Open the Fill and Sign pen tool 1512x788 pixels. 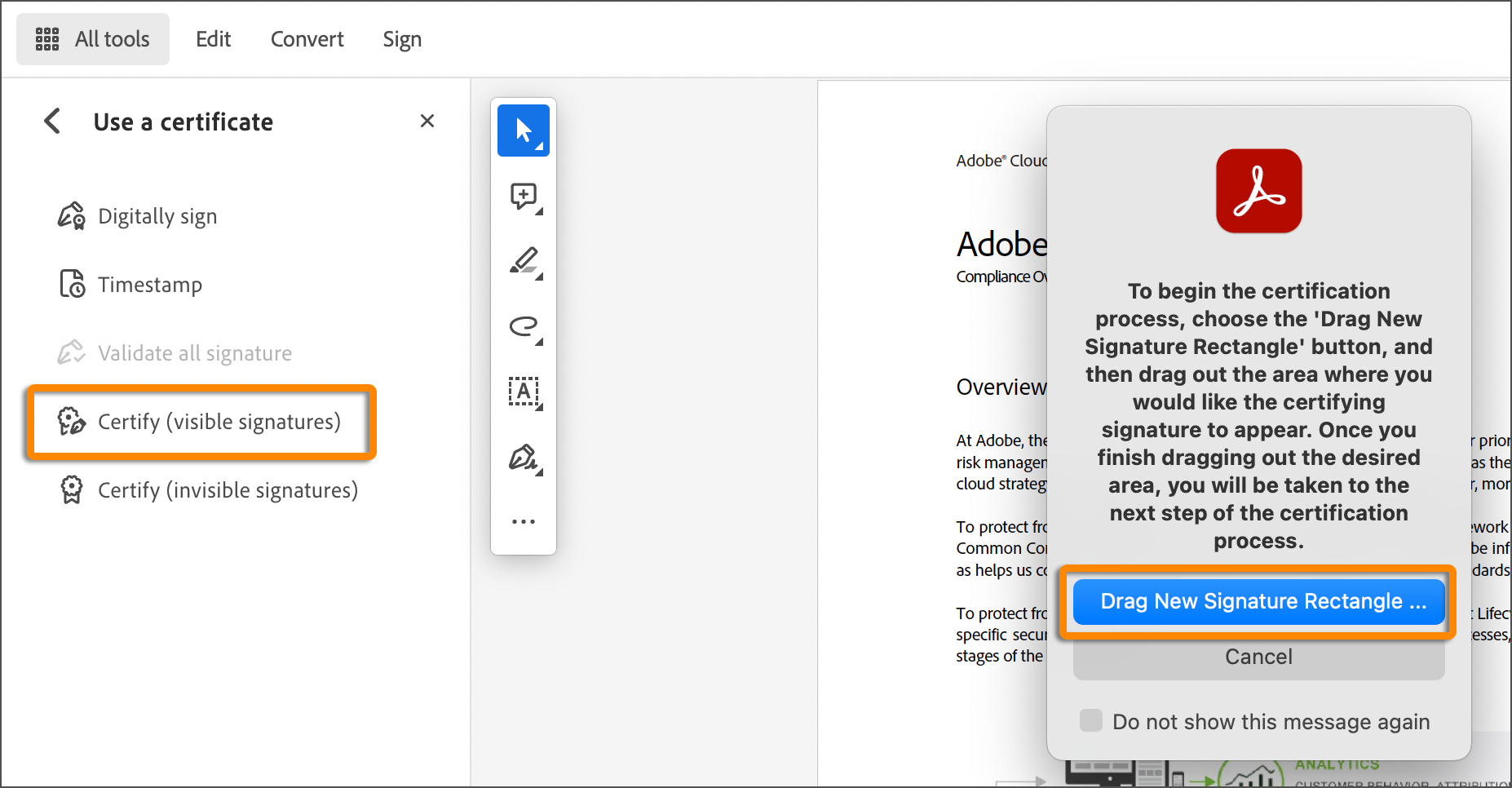pos(523,458)
